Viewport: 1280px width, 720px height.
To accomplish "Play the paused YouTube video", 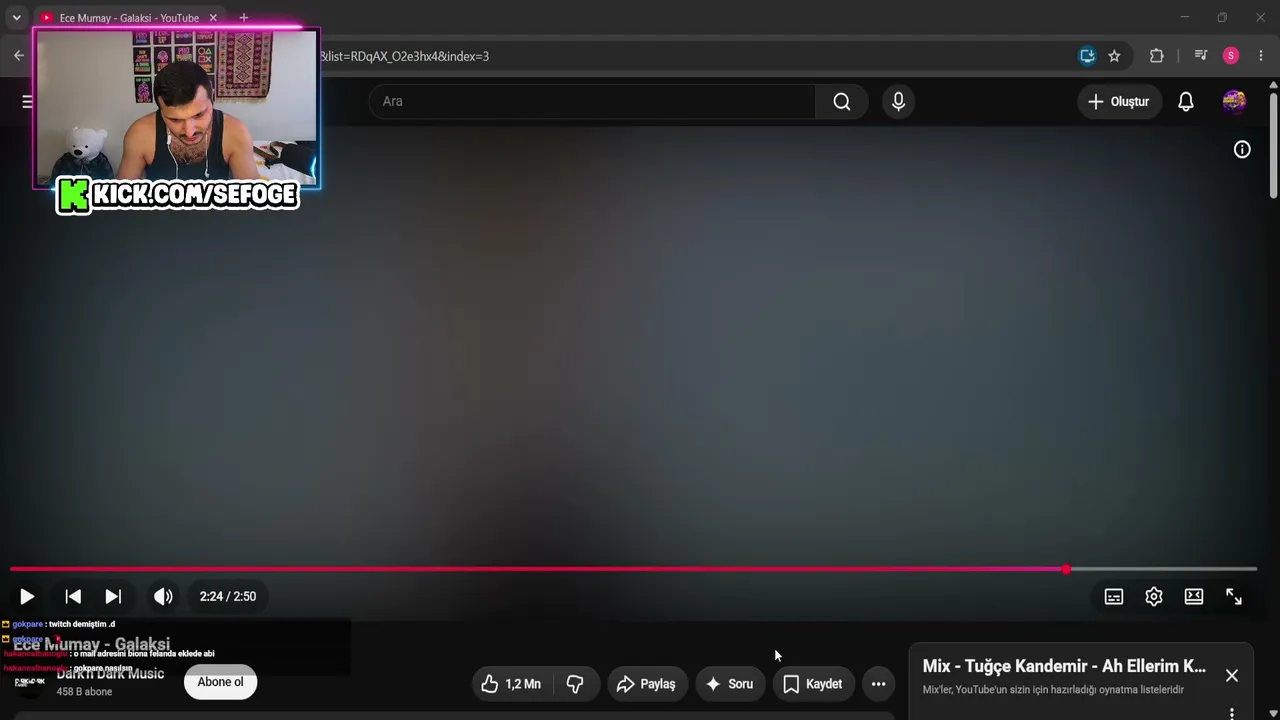I will coord(27,597).
